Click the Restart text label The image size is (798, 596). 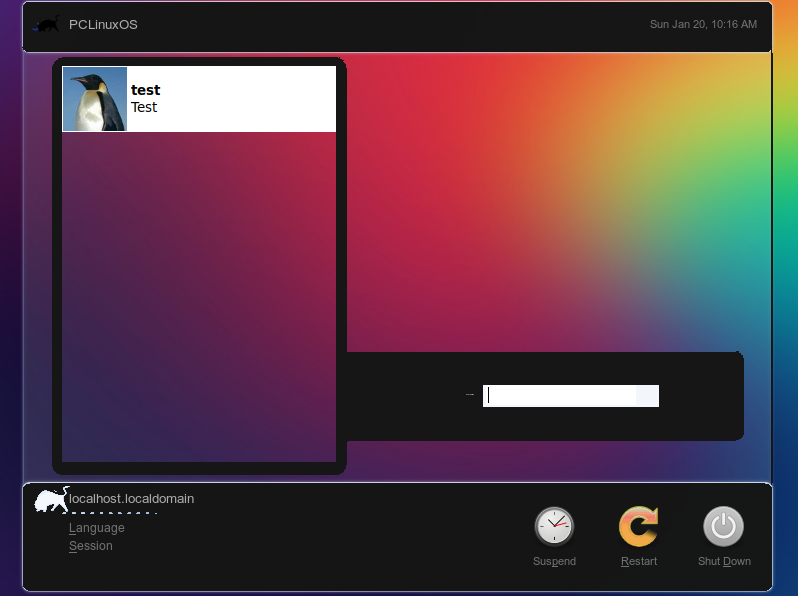639,561
